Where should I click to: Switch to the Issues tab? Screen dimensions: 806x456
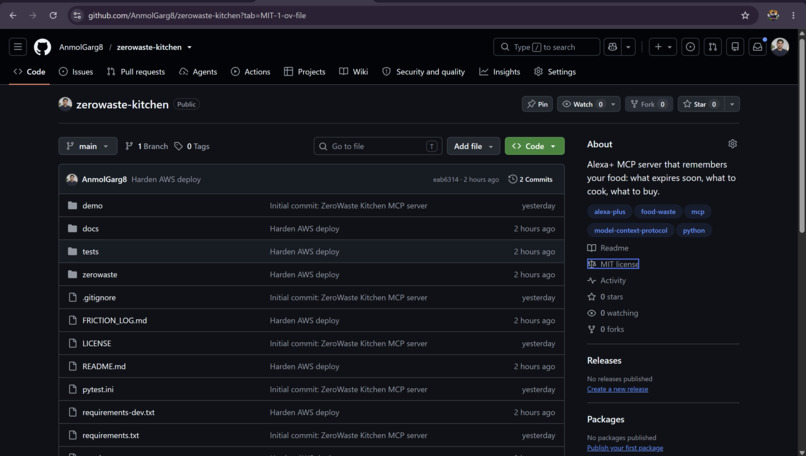(x=76, y=71)
